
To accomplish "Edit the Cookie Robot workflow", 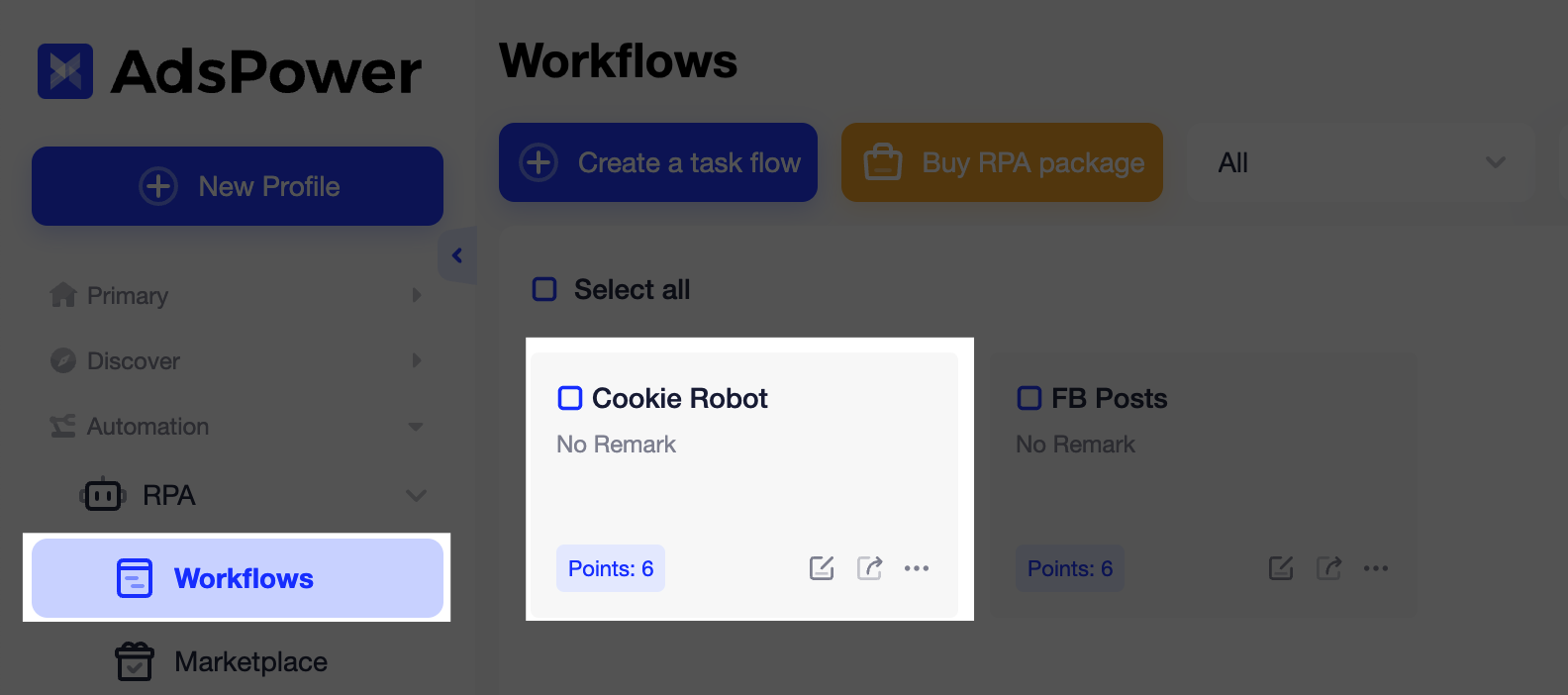I will point(821,567).
